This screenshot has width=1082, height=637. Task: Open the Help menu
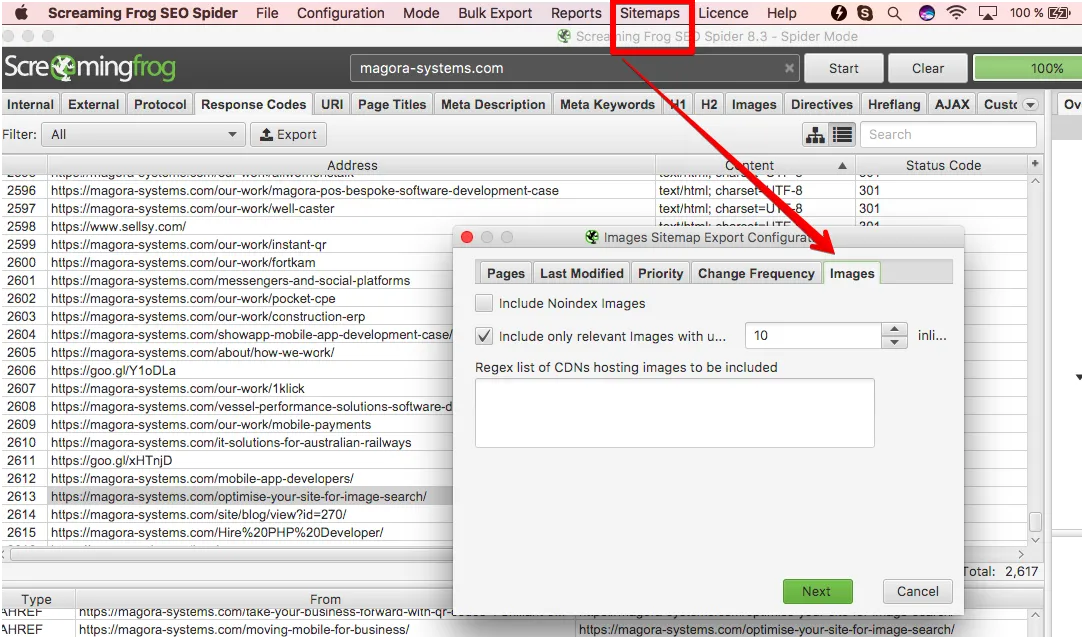[781, 13]
